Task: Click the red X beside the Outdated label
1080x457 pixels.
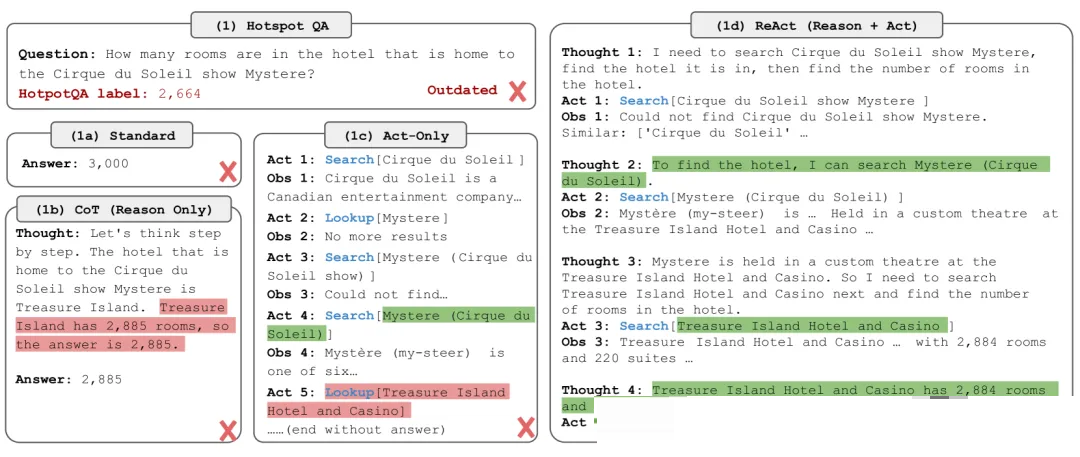Action: (517, 91)
